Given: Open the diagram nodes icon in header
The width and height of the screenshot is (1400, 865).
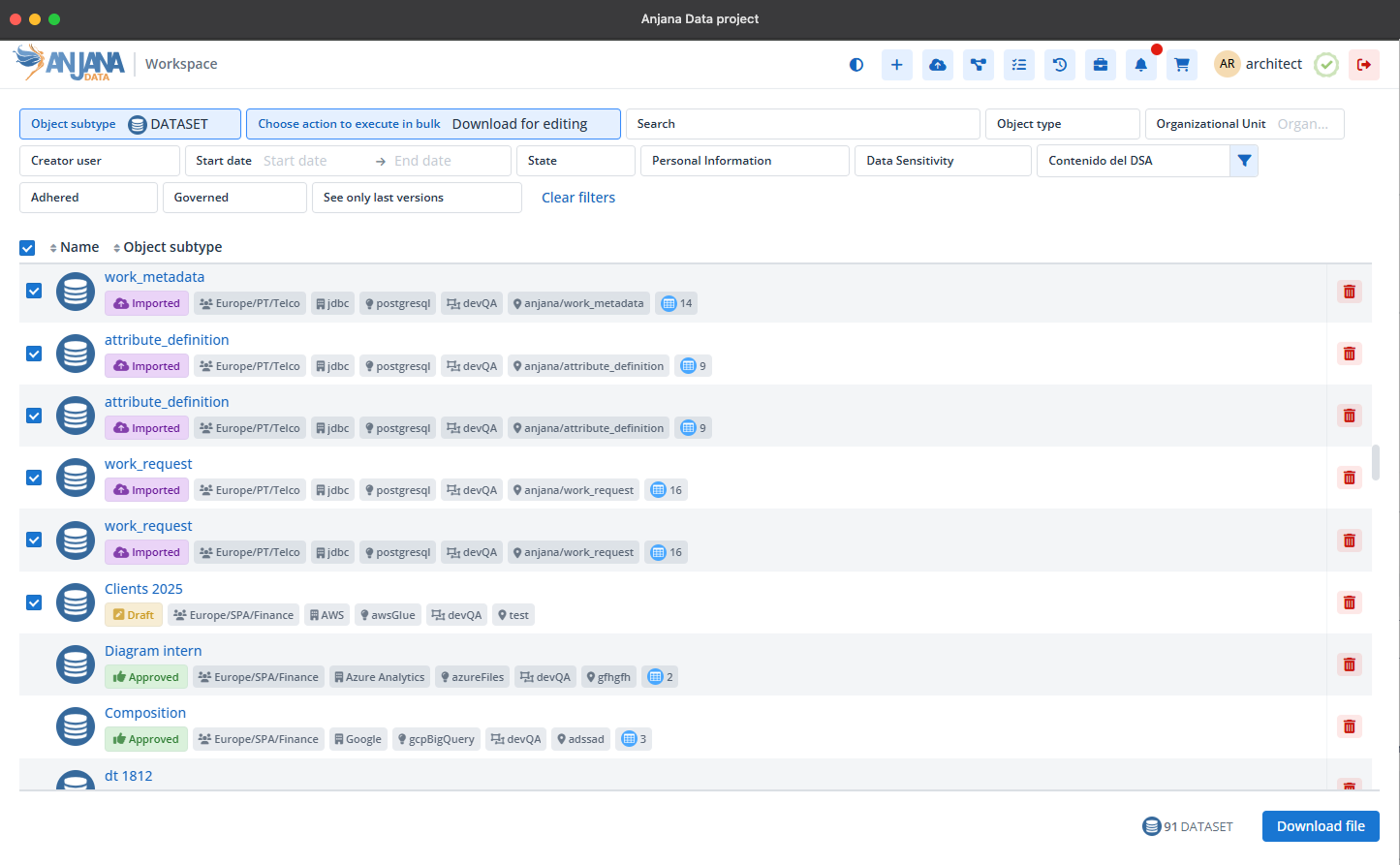Looking at the screenshot, I should [x=979, y=65].
